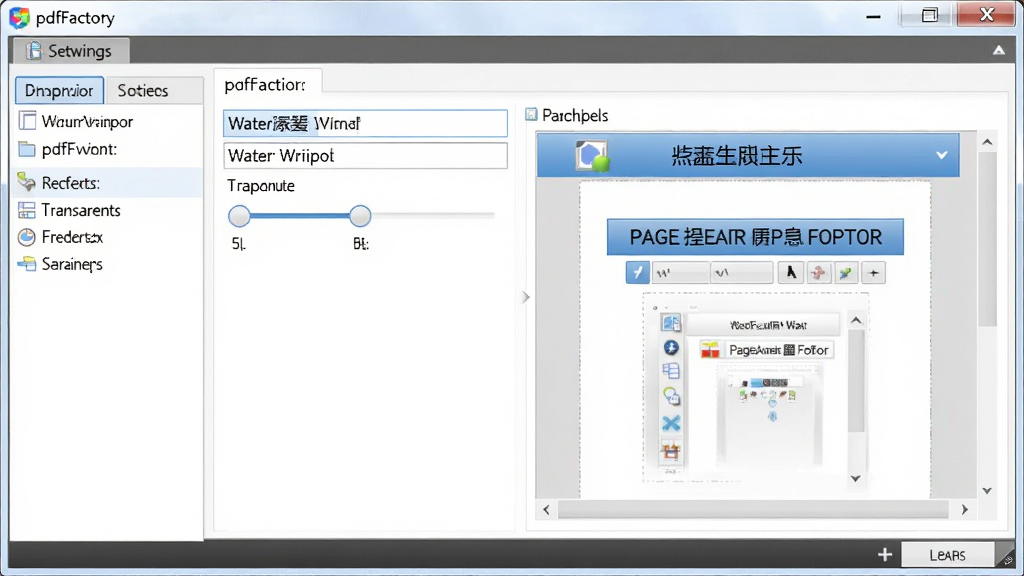Click the nested preview thumbnail

pyautogui.click(x=769, y=416)
